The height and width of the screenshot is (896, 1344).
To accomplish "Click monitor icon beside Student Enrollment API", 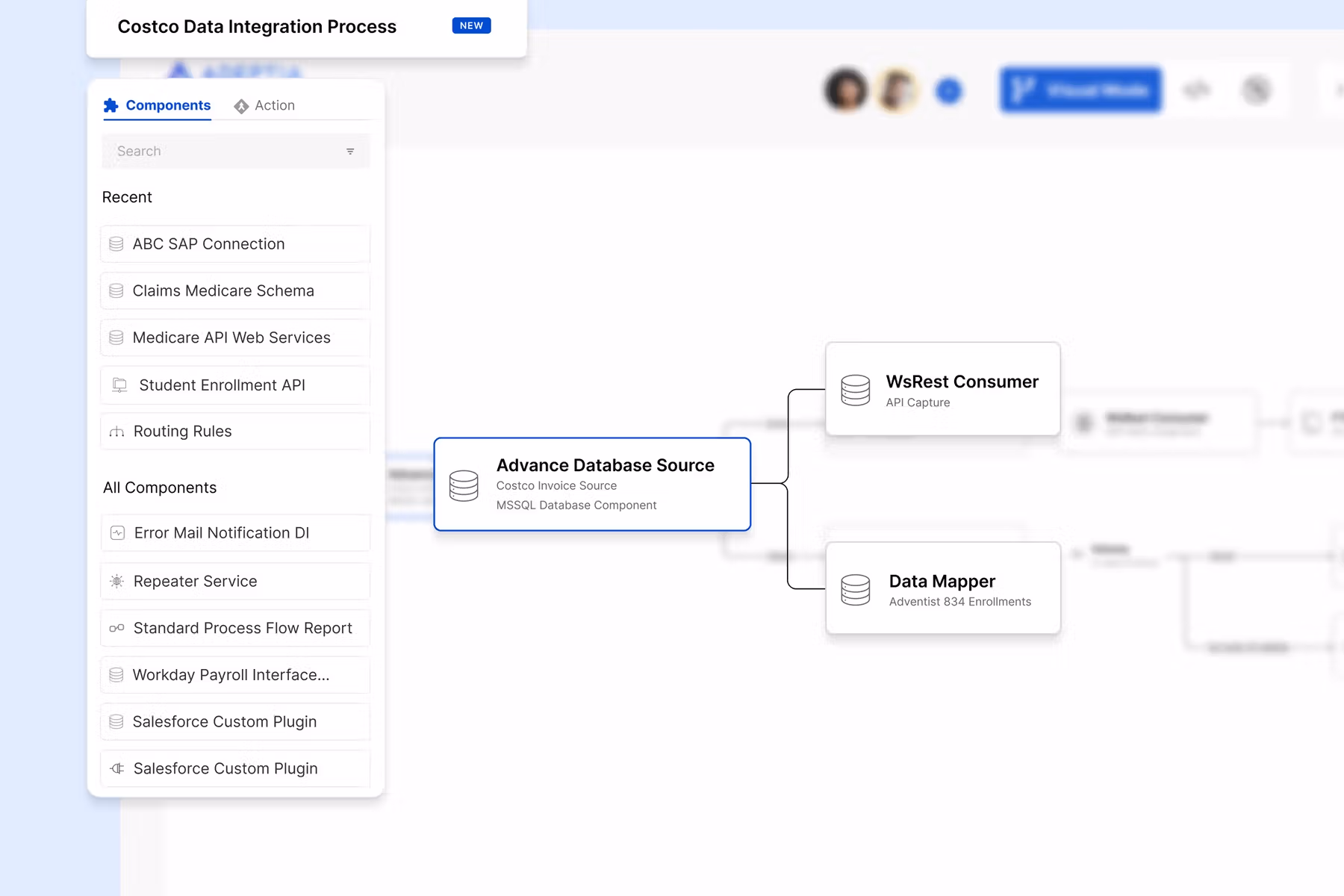I will coord(119,385).
